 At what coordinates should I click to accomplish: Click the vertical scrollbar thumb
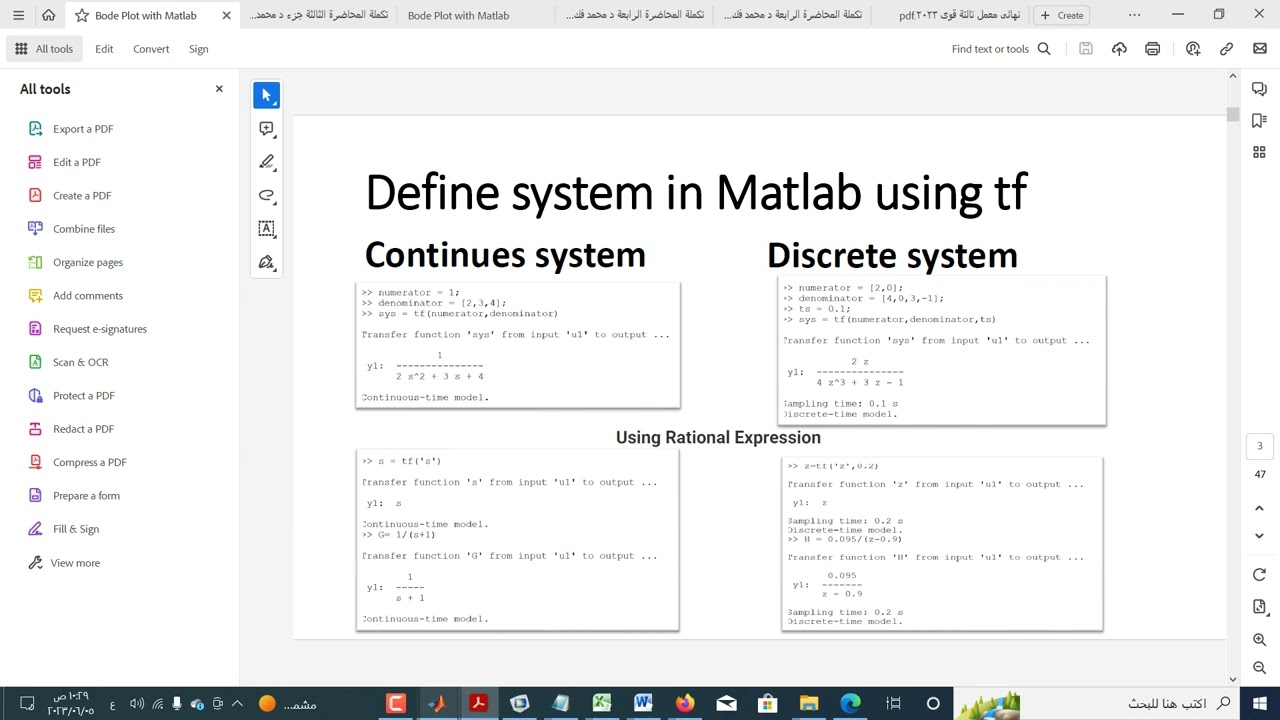pos(1232,115)
